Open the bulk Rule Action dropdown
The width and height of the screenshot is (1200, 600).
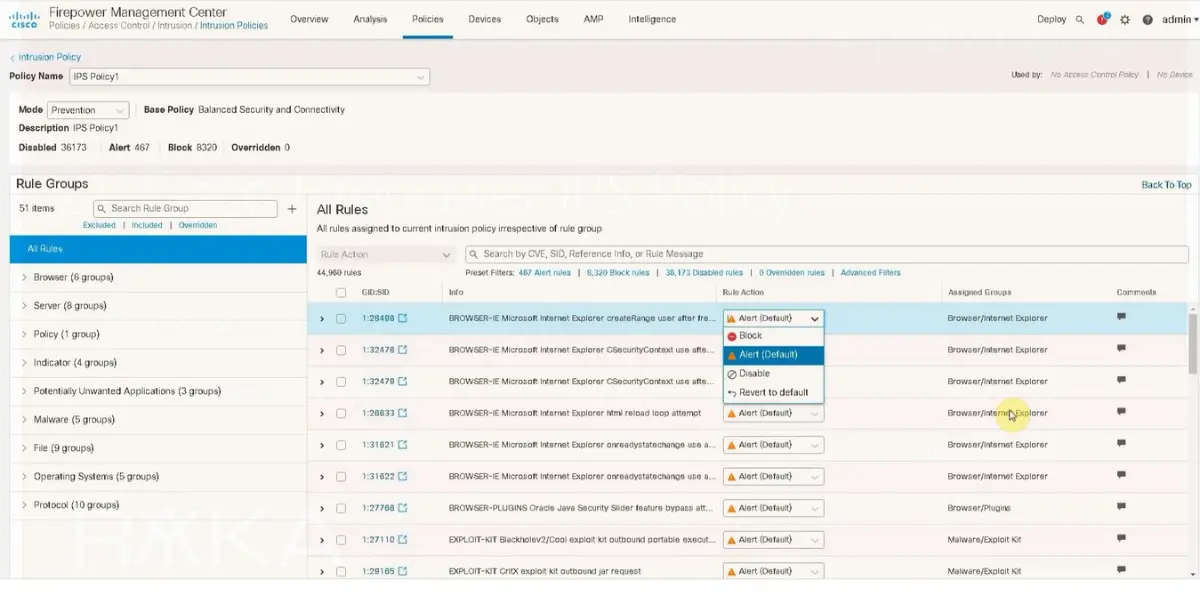[385, 255]
